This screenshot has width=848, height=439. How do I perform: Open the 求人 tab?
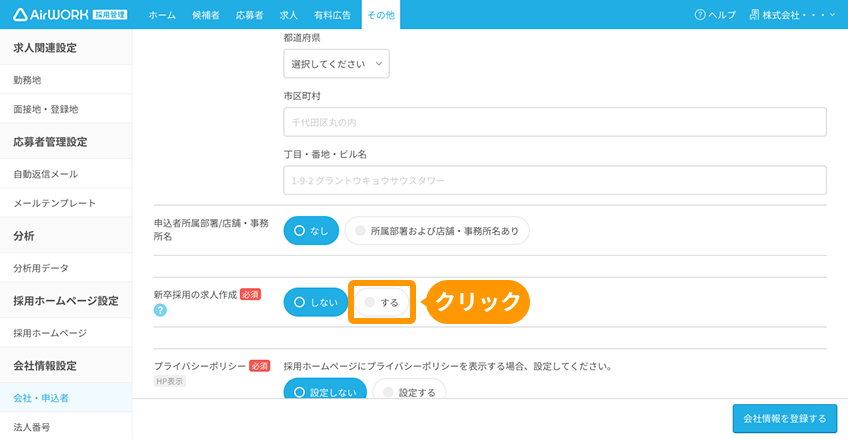(289, 15)
